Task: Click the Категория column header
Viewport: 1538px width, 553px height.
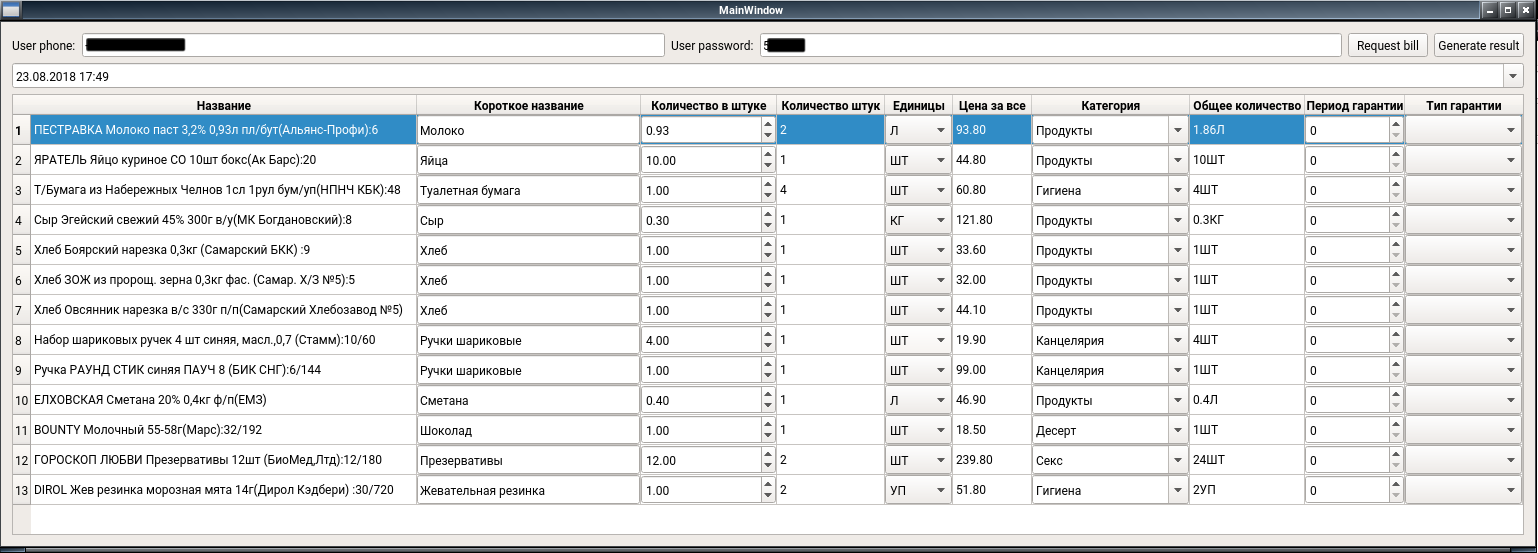Action: pyautogui.click(x=1110, y=105)
